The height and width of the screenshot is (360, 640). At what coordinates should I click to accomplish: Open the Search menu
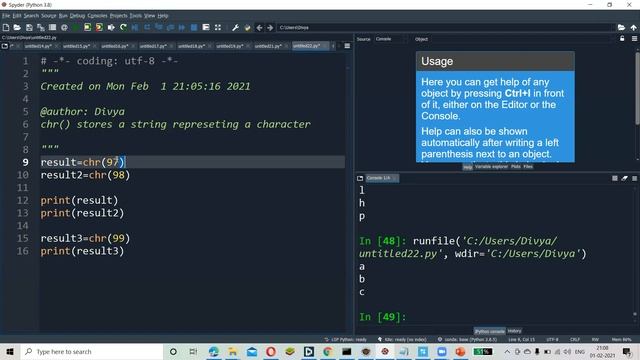pyautogui.click(x=31, y=16)
